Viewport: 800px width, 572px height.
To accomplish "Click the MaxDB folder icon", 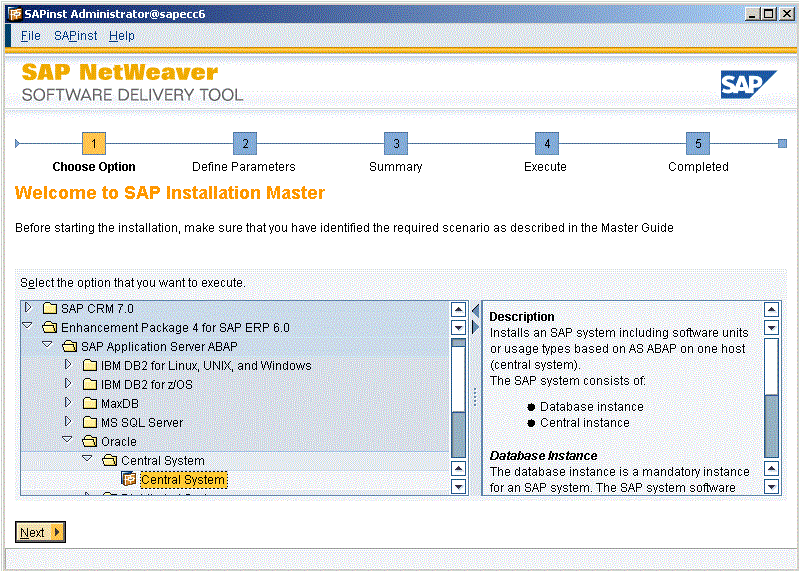I will (x=89, y=404).
